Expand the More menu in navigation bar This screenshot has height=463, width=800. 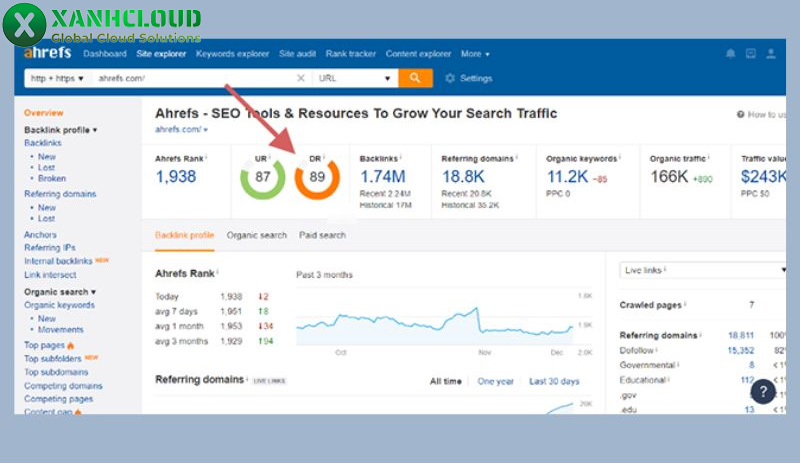point(475,54)
